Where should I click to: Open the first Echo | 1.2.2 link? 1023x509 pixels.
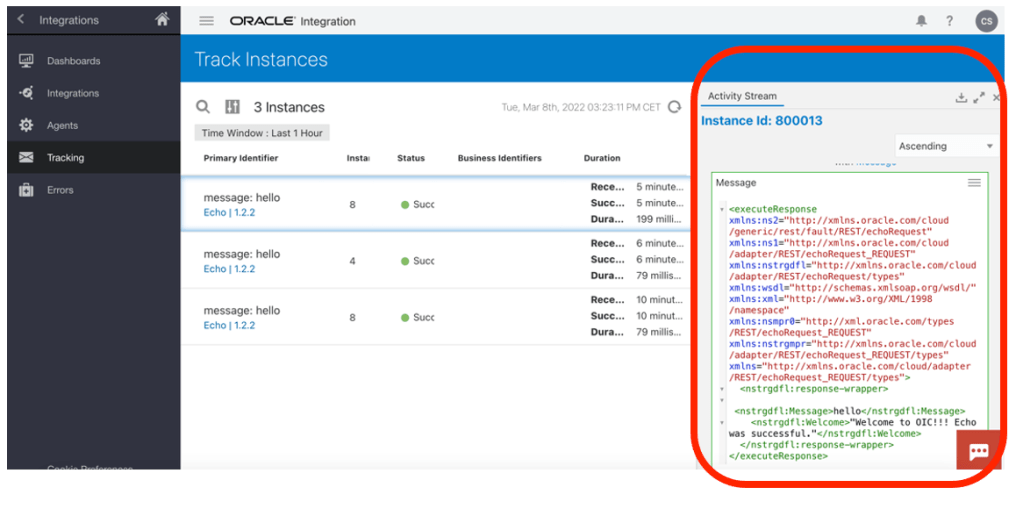229,213
